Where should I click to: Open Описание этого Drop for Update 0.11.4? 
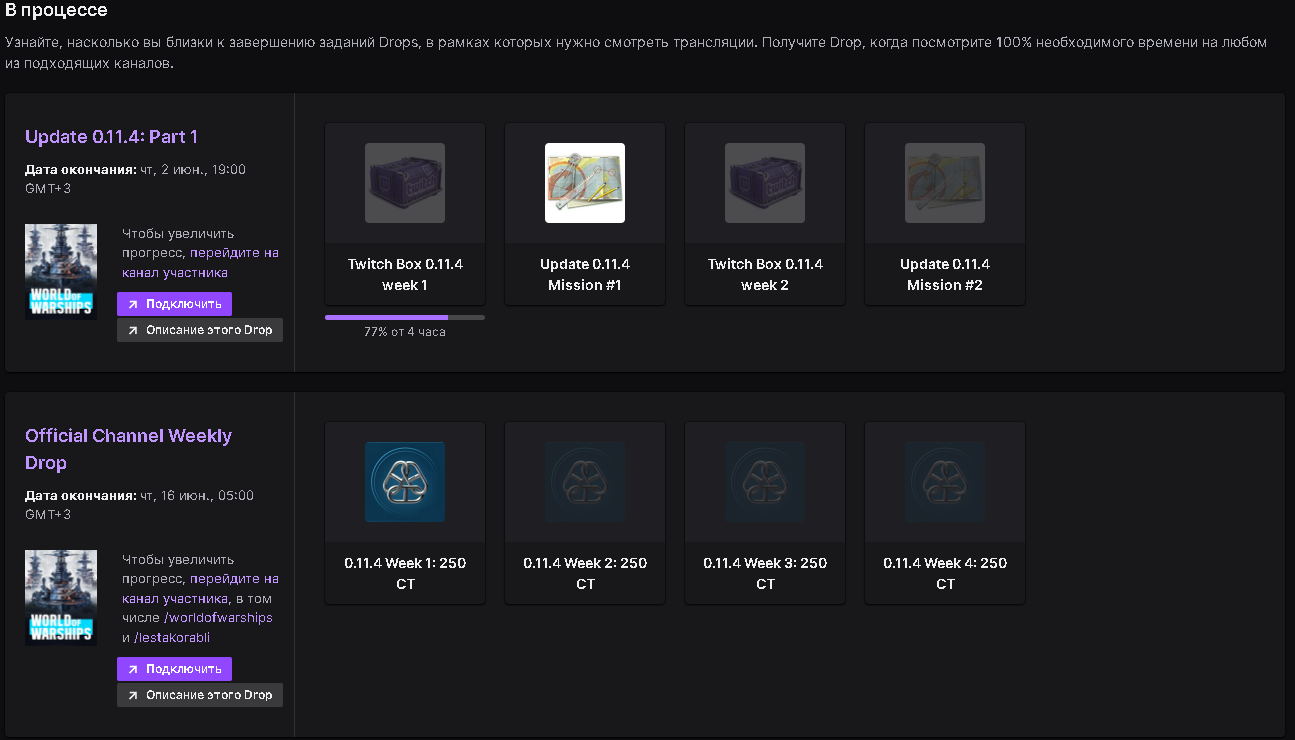click(200, 330)
